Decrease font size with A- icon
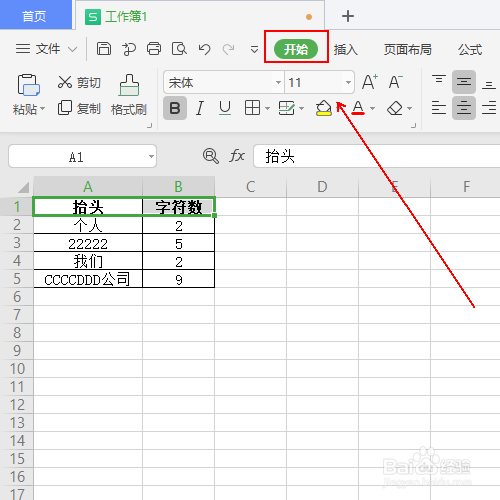 pos(396,82)
